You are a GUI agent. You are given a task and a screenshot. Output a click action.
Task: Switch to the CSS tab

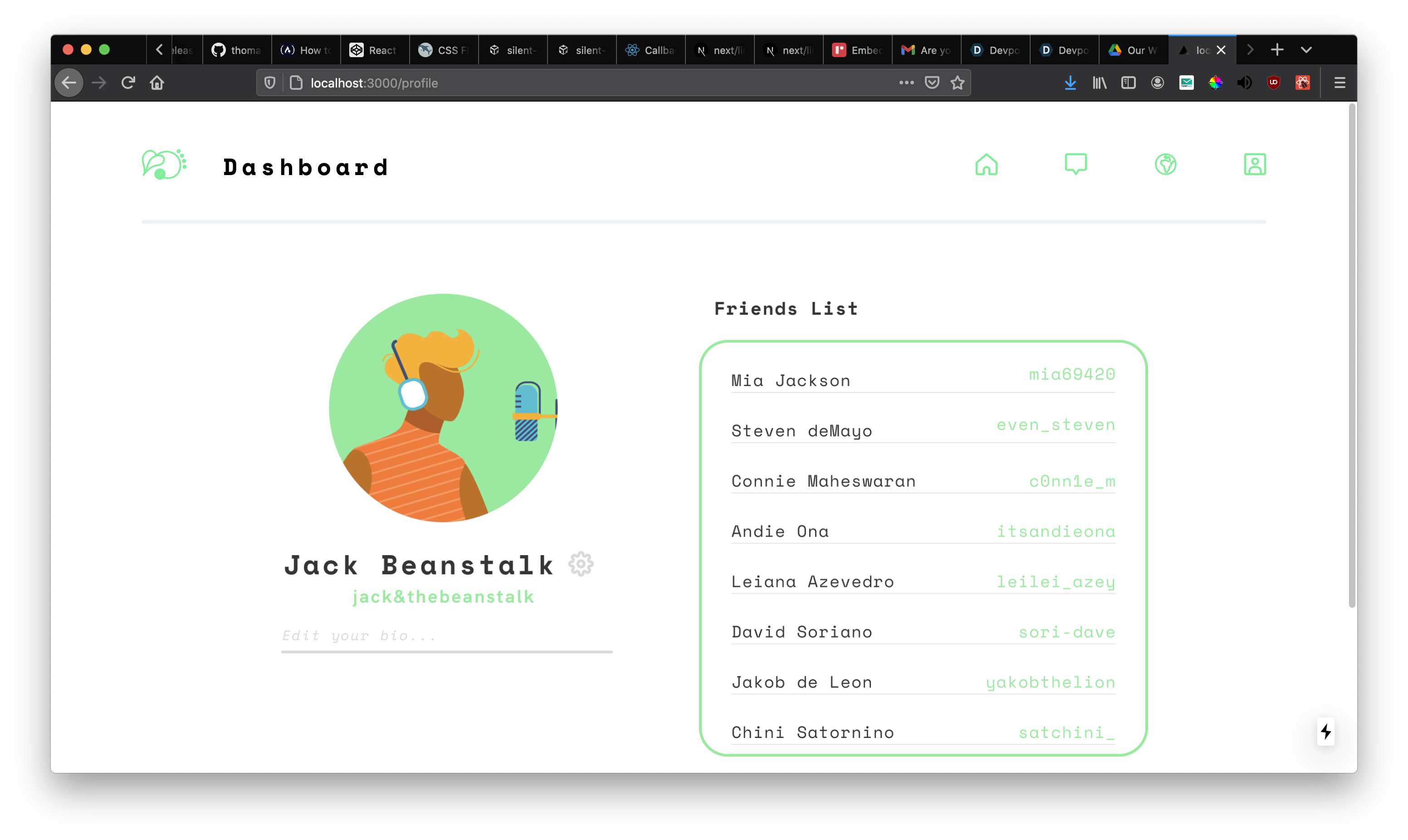[x=444, y=50]
